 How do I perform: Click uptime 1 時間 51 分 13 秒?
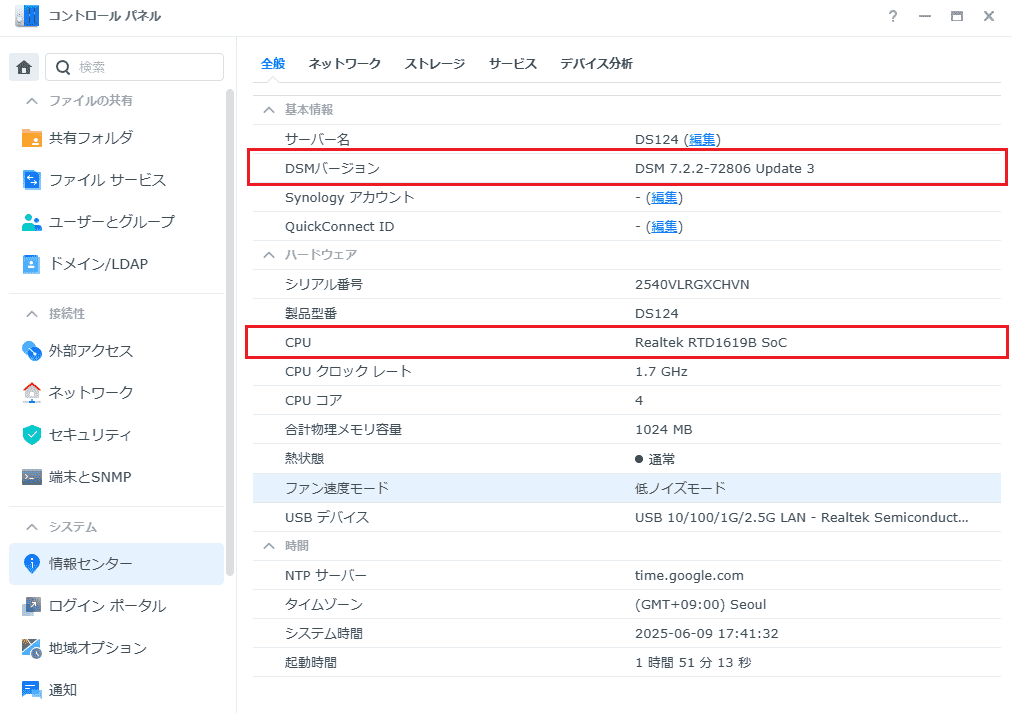(x=693, y=663)
